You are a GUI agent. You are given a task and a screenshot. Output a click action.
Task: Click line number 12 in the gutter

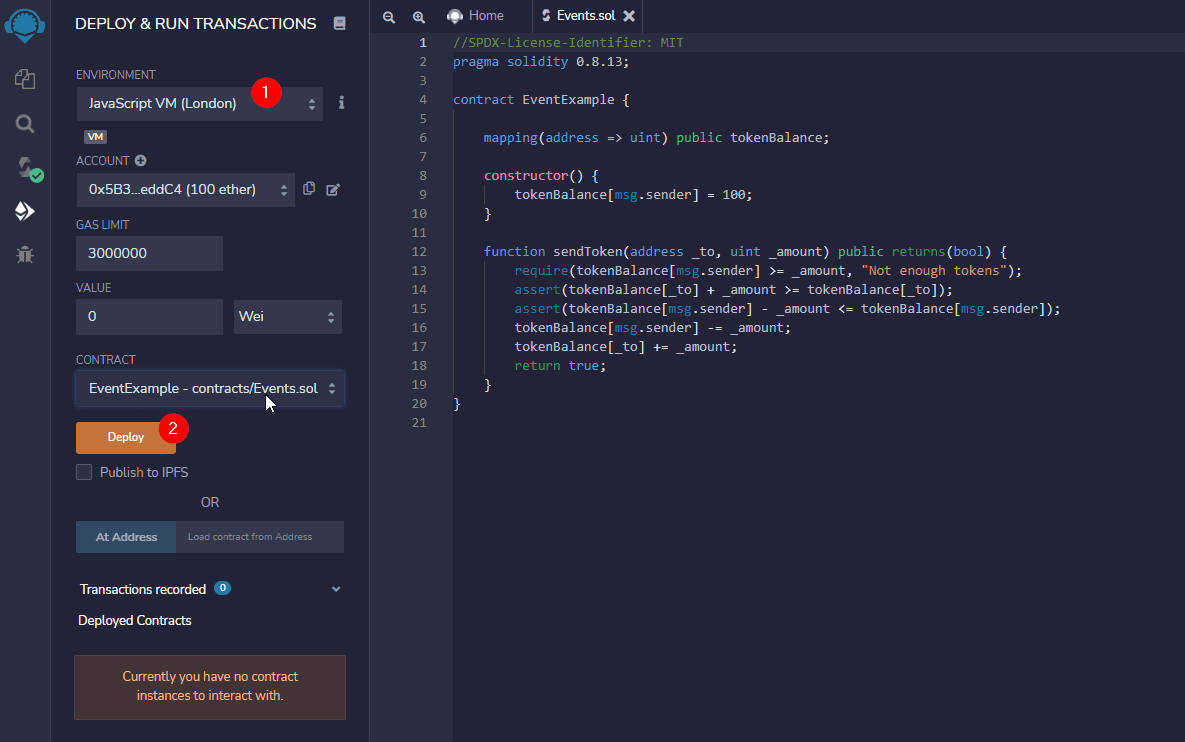coord(419,252)
